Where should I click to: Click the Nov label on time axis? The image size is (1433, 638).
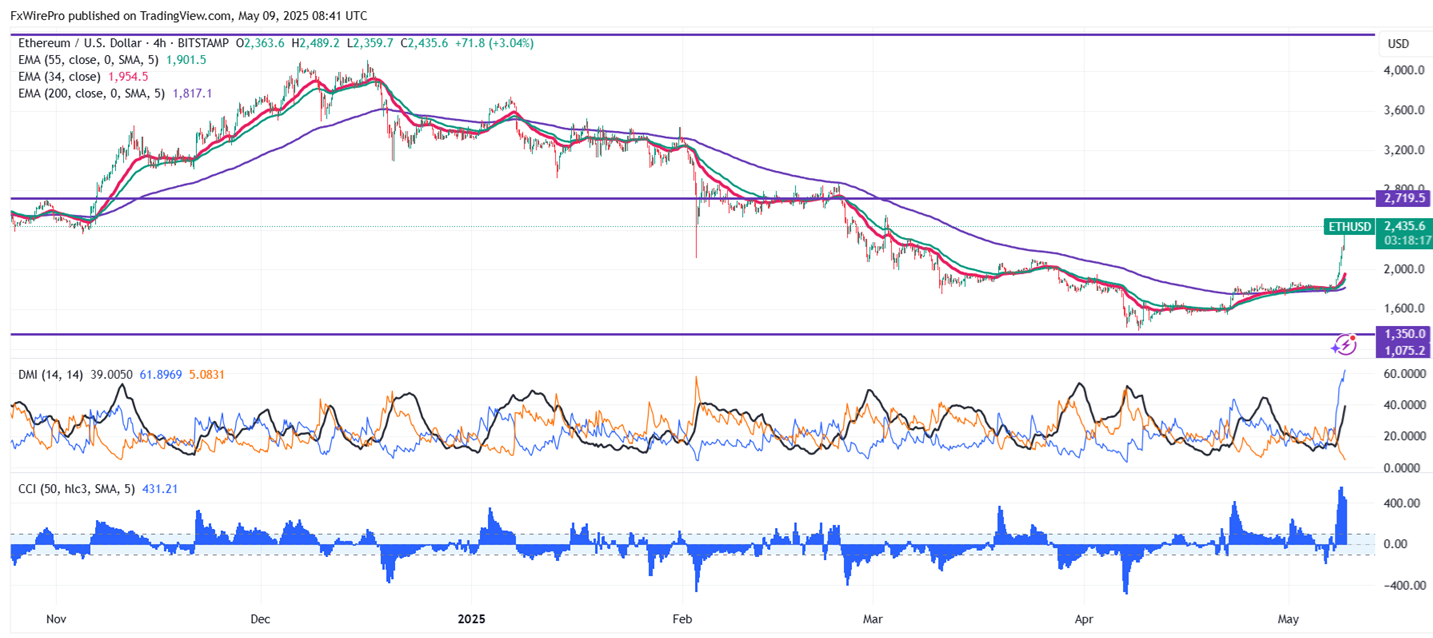coord(57,619)
